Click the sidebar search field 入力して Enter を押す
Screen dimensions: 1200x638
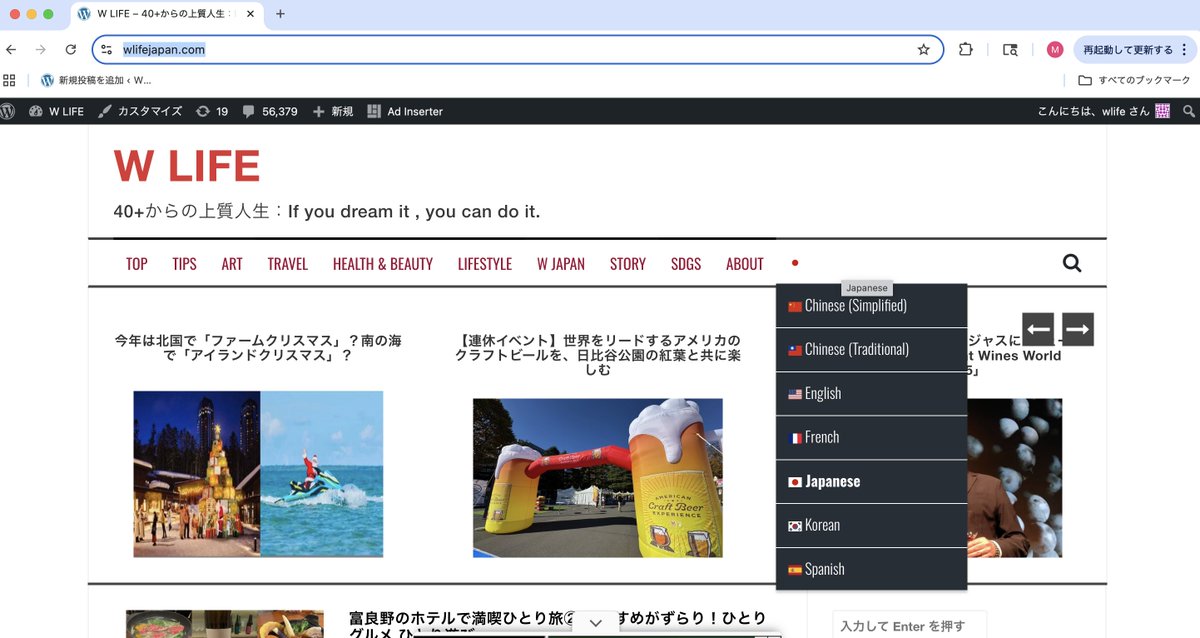click(x=910, y=625)
